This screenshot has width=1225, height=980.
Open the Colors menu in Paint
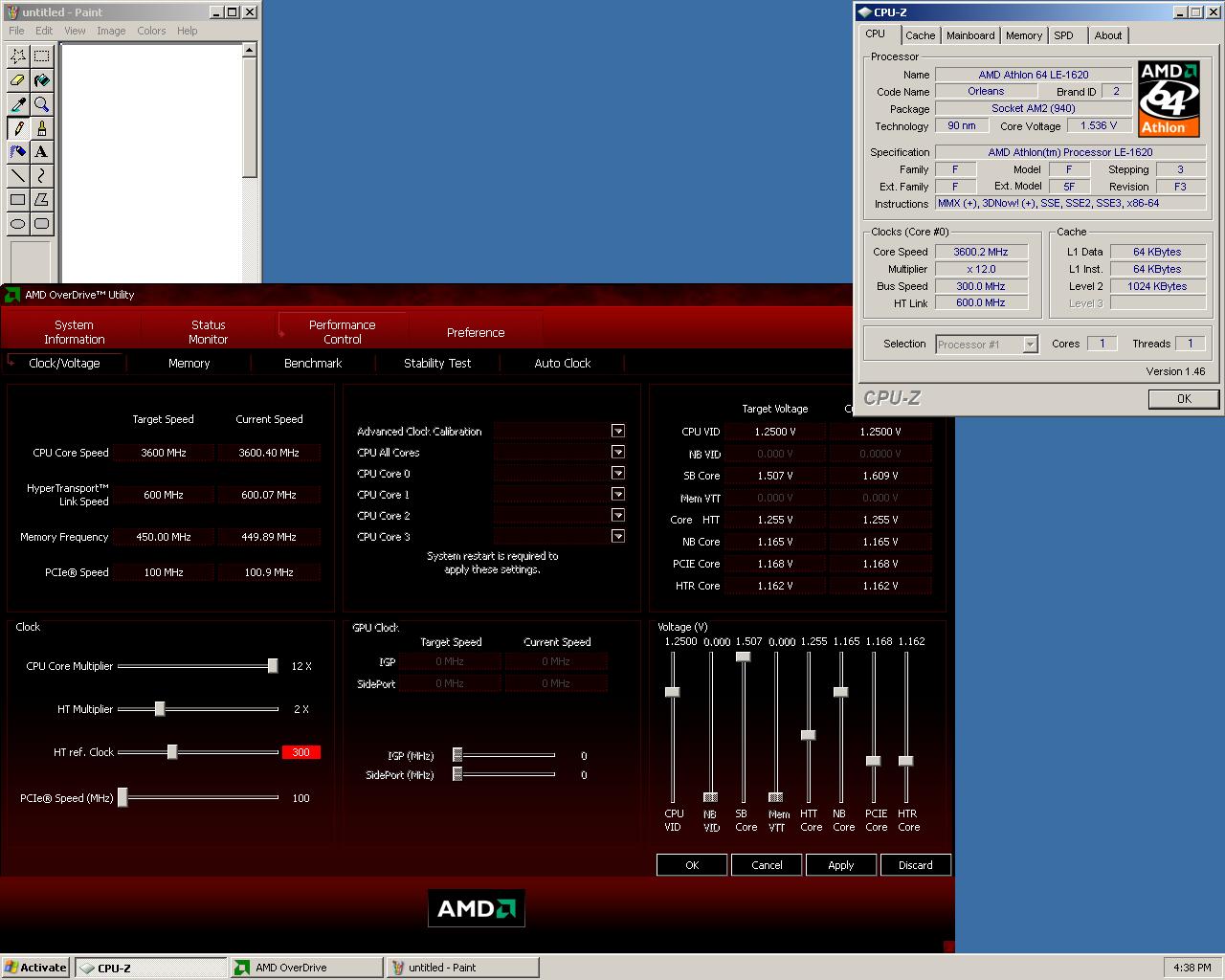tap(151, 31)
